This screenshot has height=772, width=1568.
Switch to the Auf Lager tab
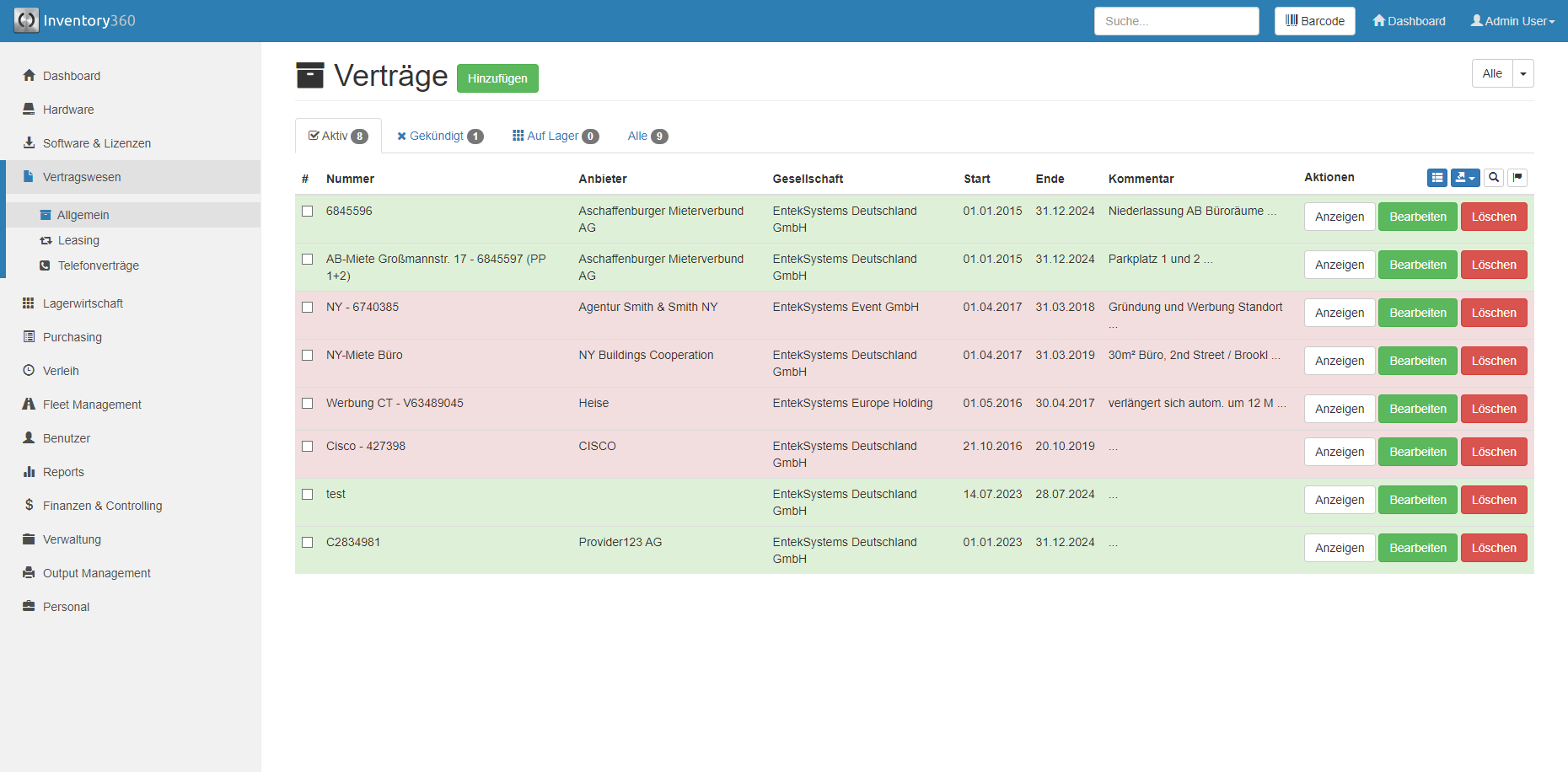click(x=555, y=137)
